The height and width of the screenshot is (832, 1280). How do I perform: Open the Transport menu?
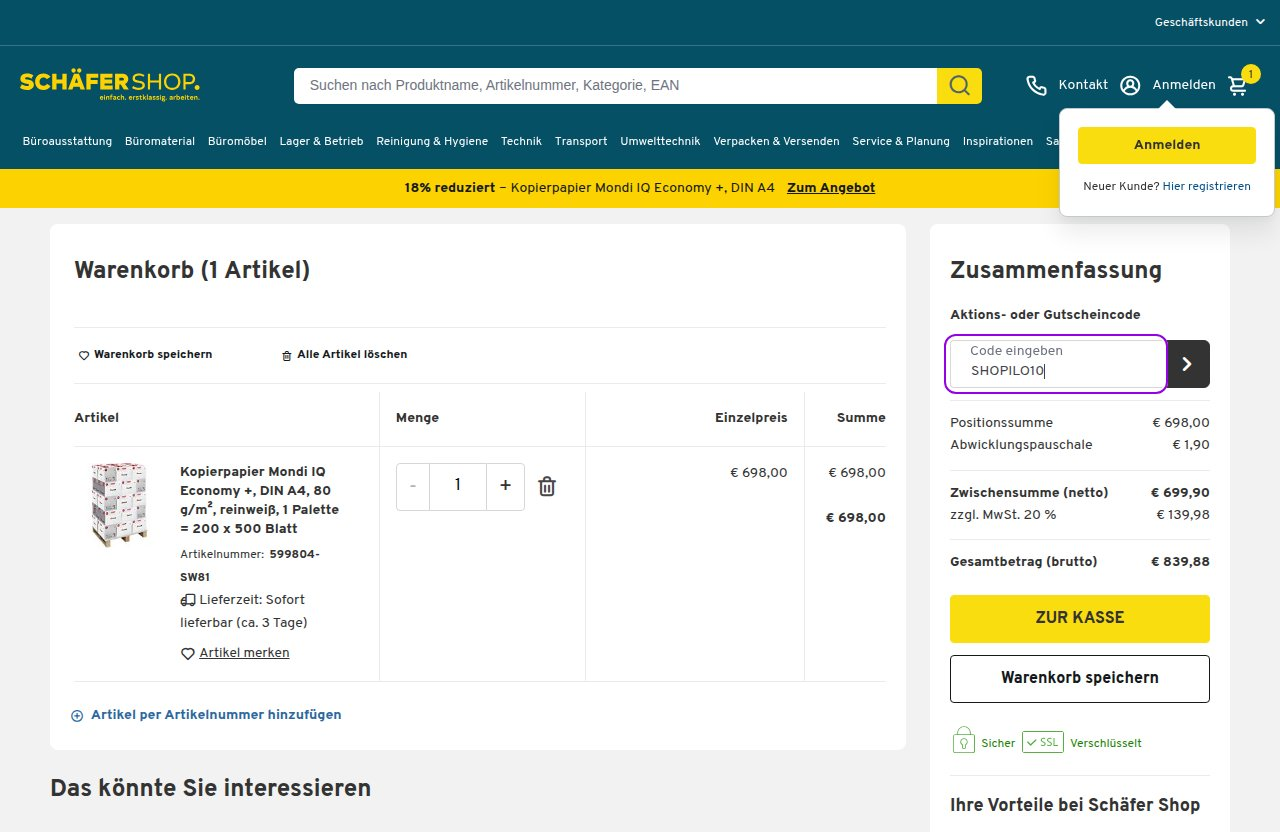click(581, 141)
